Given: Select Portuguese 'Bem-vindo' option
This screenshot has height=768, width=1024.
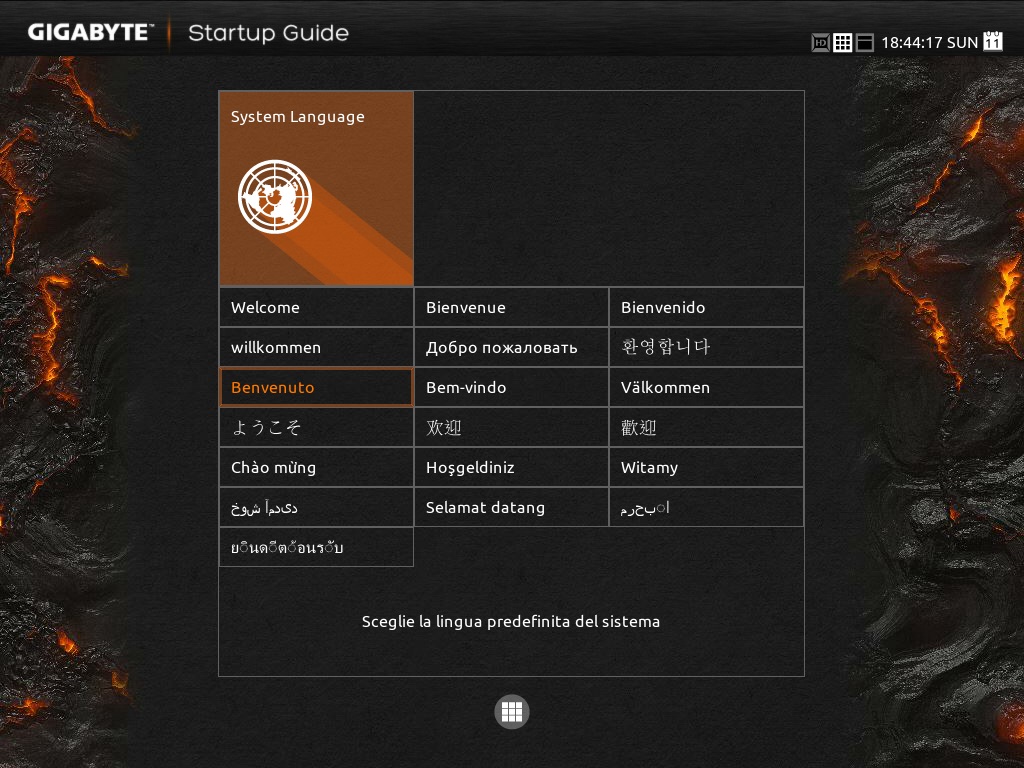Looking at the screenshot, I should pos(511,387).
